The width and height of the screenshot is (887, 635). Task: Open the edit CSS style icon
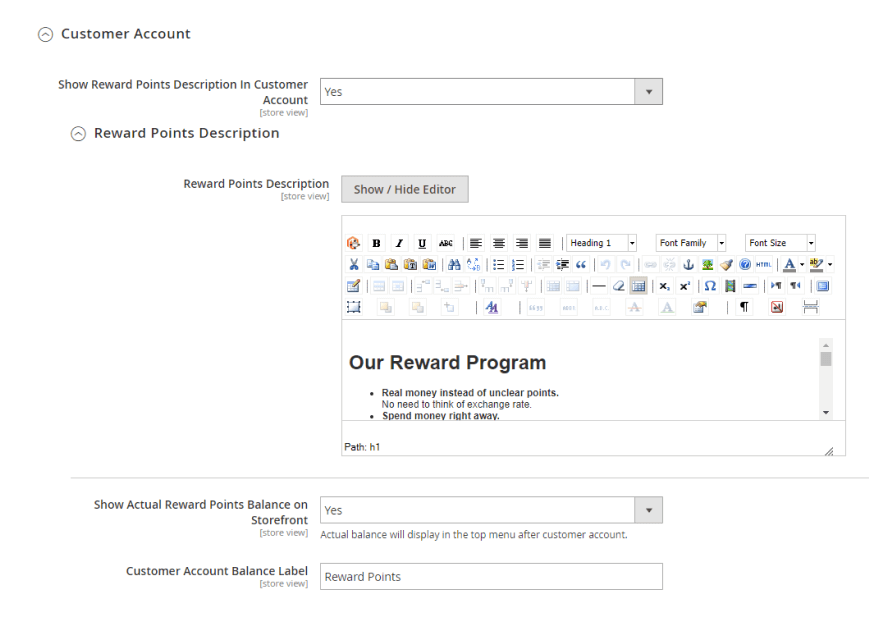pos(492,307)
